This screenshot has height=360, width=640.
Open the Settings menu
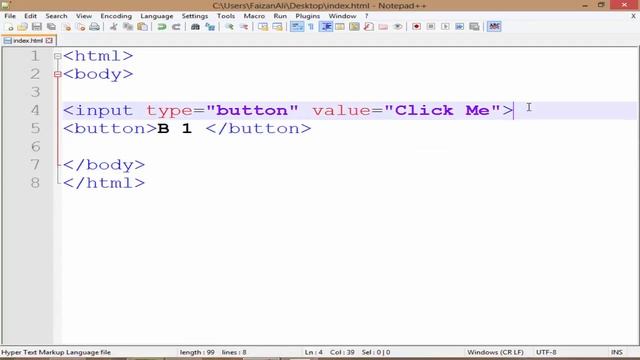(195, 16)
